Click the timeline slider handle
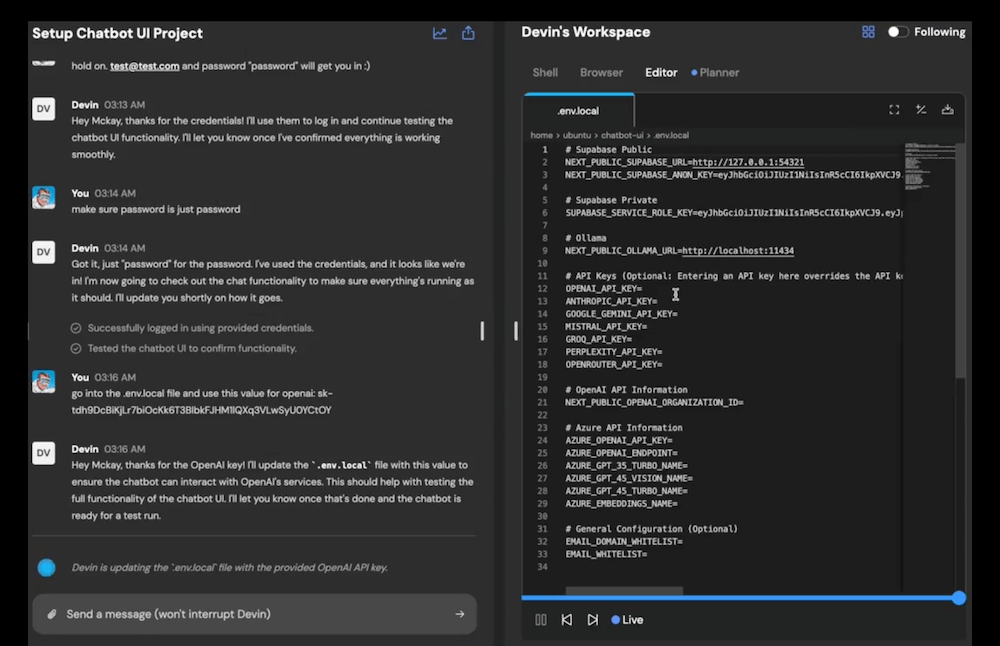This screenshot has width=1000, height=646. [959, 598]
